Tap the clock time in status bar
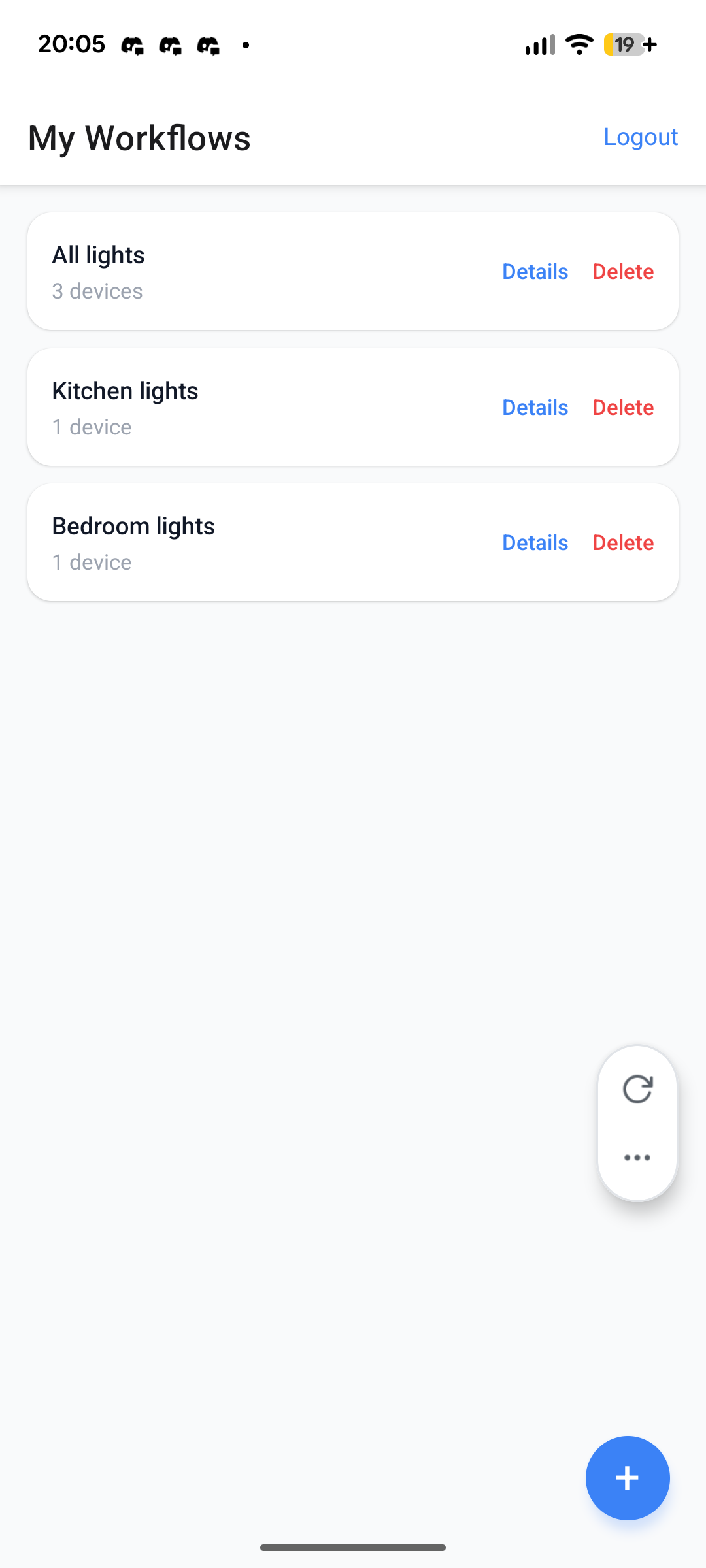 [x=71, y=44]
